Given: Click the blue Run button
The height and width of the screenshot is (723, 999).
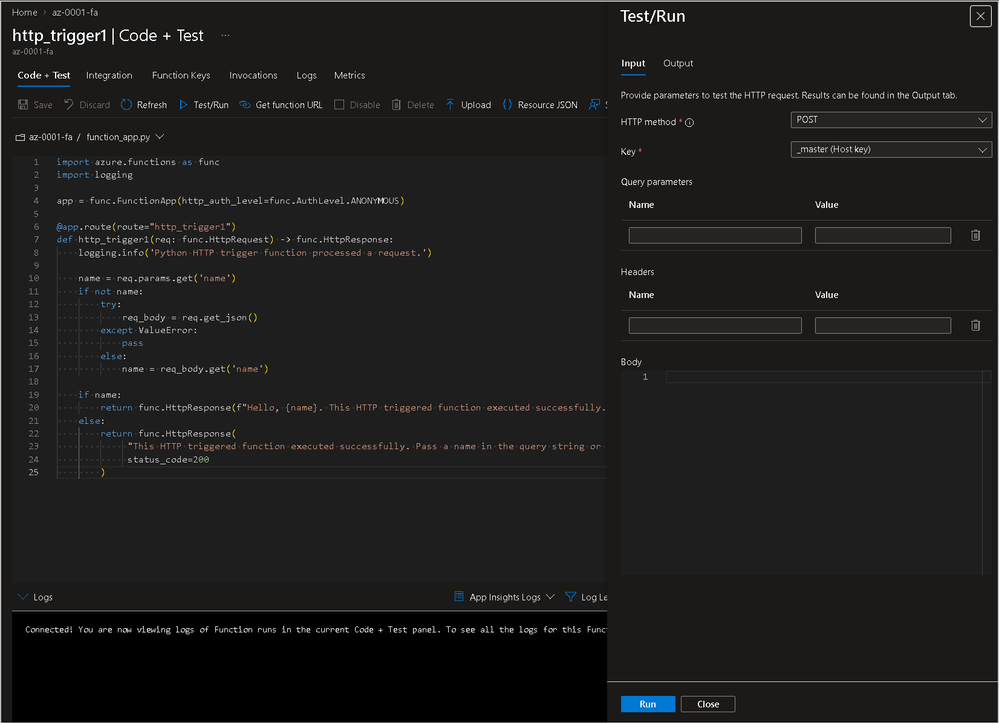Looking at the screenshot, I should pyautogui.click(x=648, y=704).
